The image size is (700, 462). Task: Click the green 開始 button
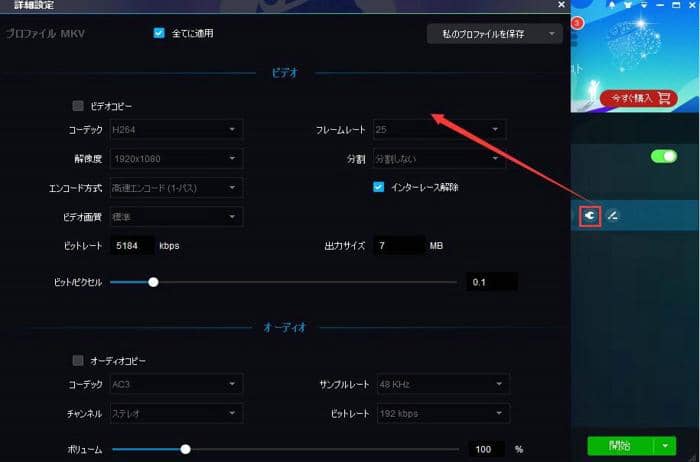(x=620, y=445)
